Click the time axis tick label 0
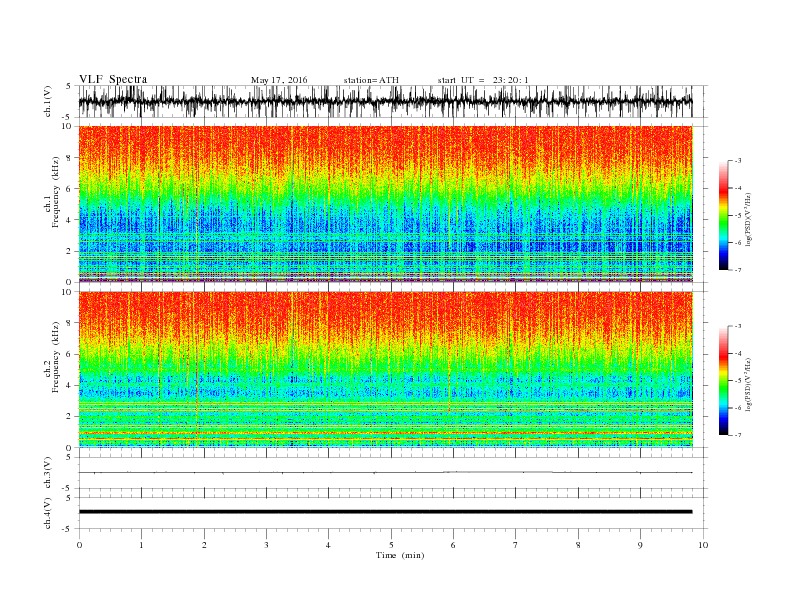This screenshot has width=792, height=612. (79, 545)
